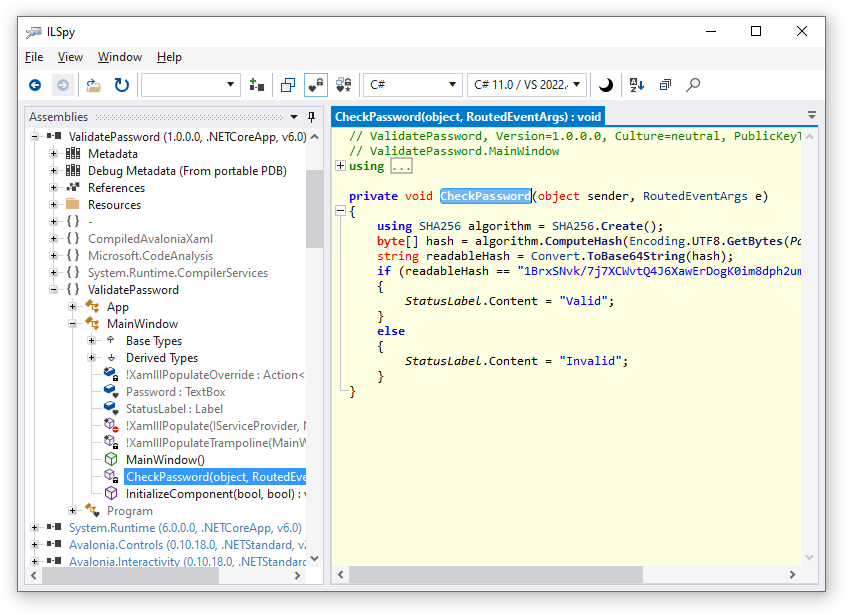This screenshot has width=847, height=614.
Task: Click the Sort results icon in toolbar
Action: [x=637, y=86]
